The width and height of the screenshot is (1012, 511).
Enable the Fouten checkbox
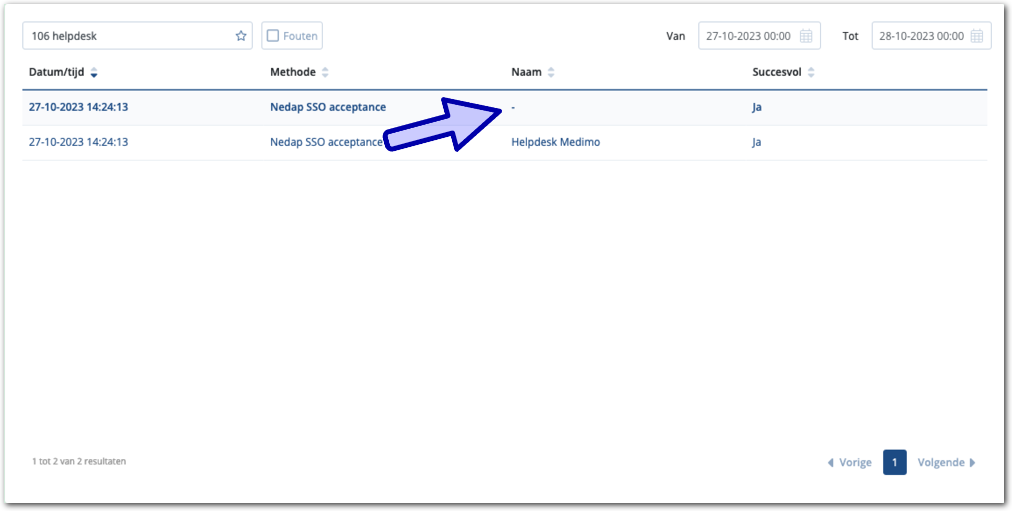pos(273,36)
